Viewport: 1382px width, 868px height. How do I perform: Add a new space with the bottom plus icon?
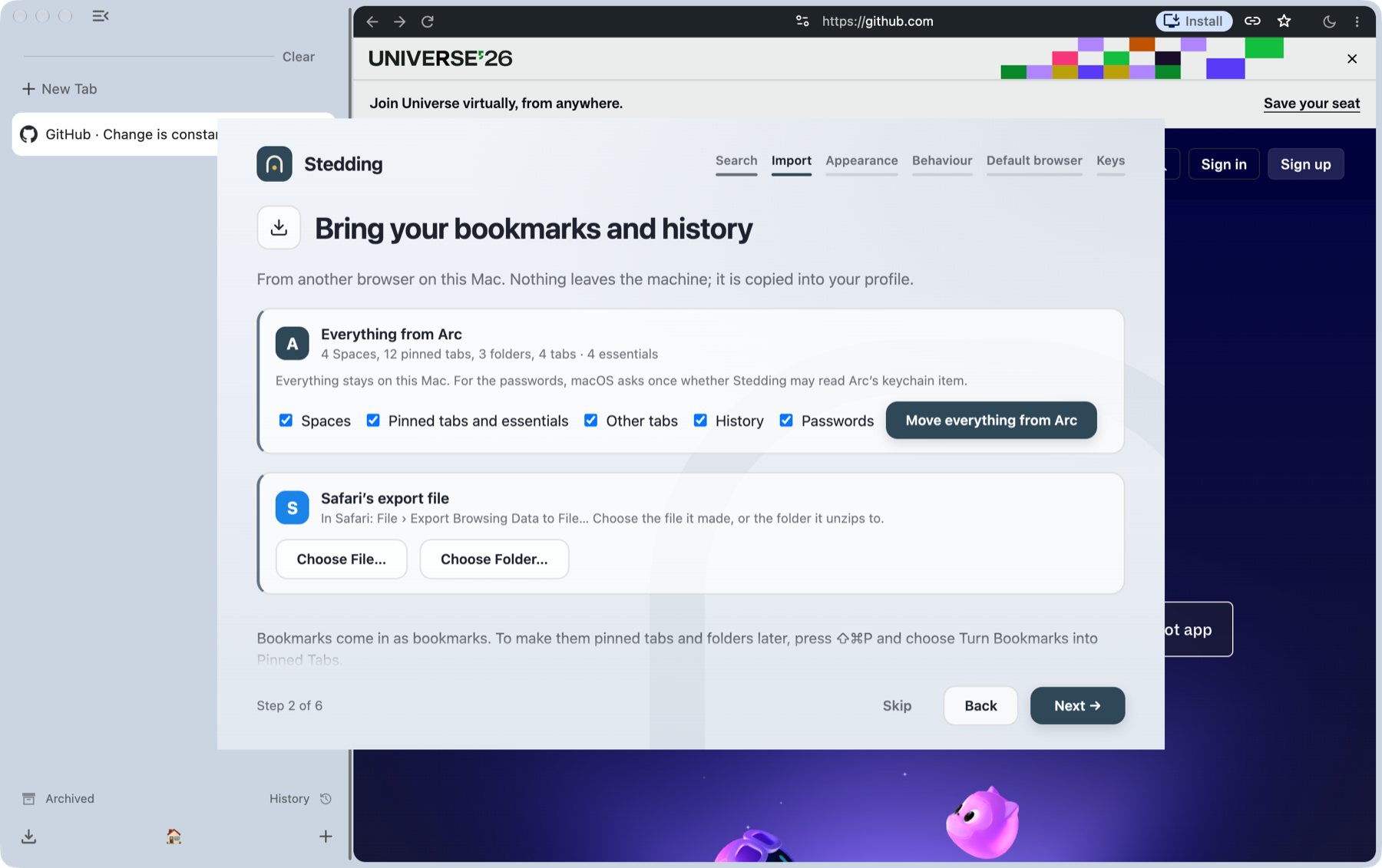pos(326,837)
